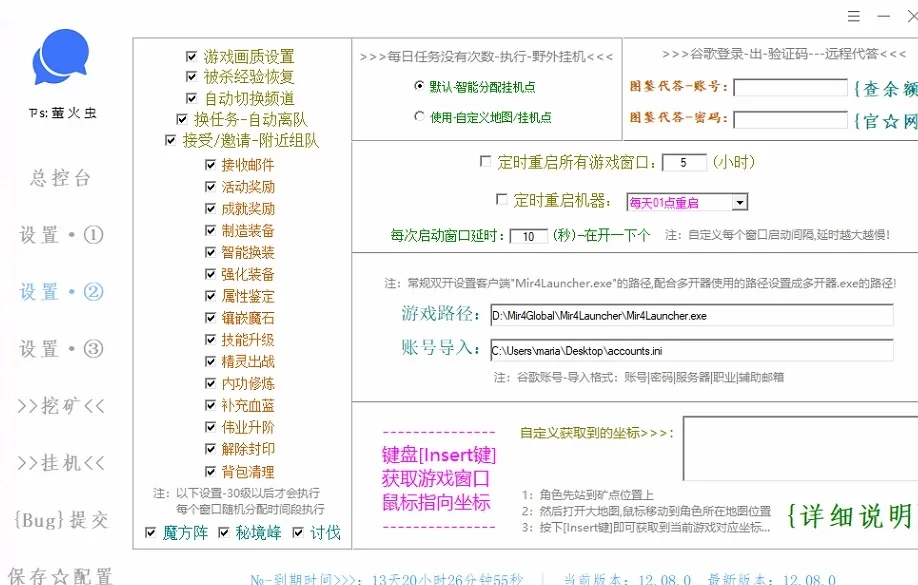This screenshot has width=918, height=585.
Task: Toggle 内功修炼 checkbox
Action: [211, 383]
